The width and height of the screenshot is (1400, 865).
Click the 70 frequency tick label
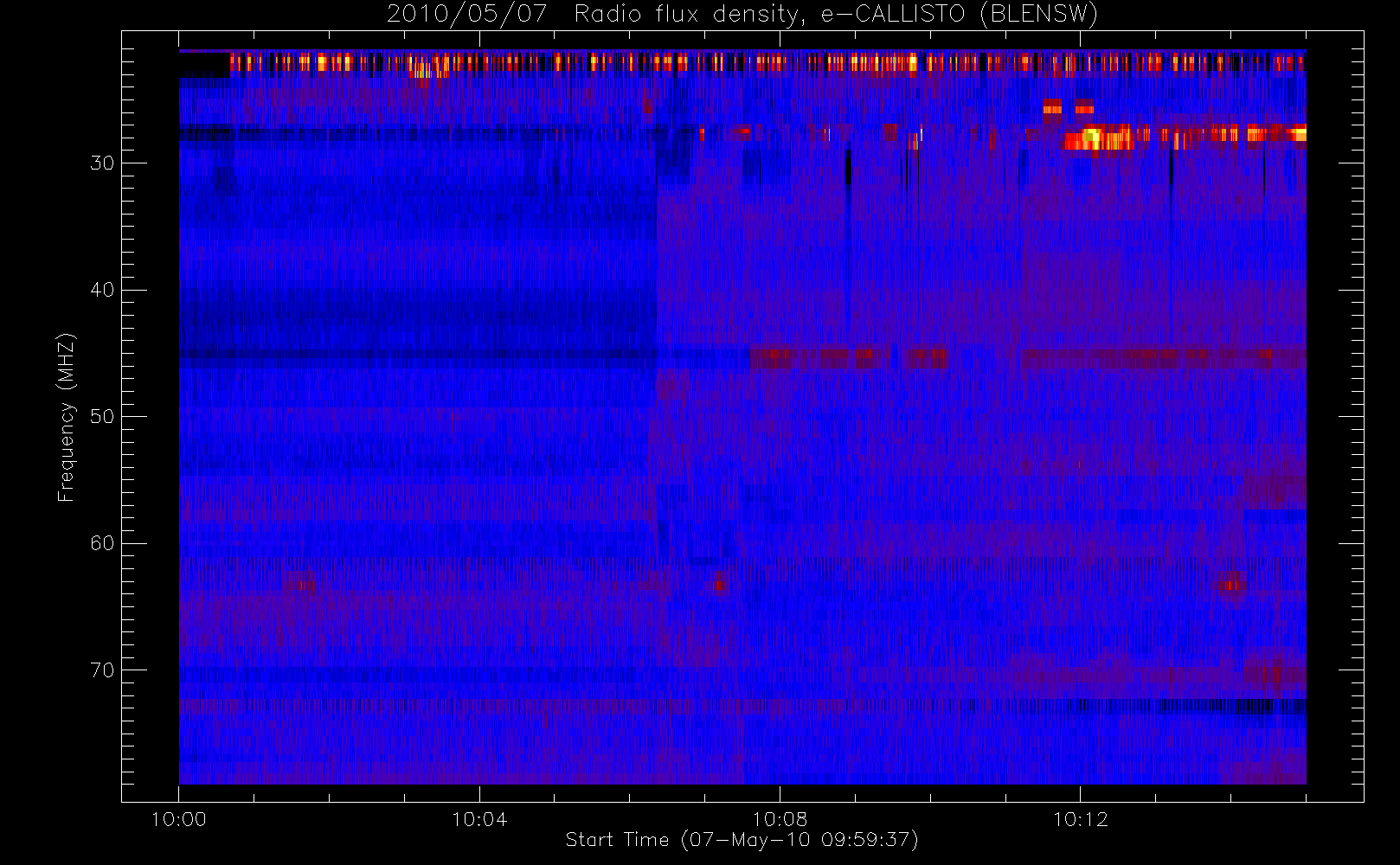(102, 670)
